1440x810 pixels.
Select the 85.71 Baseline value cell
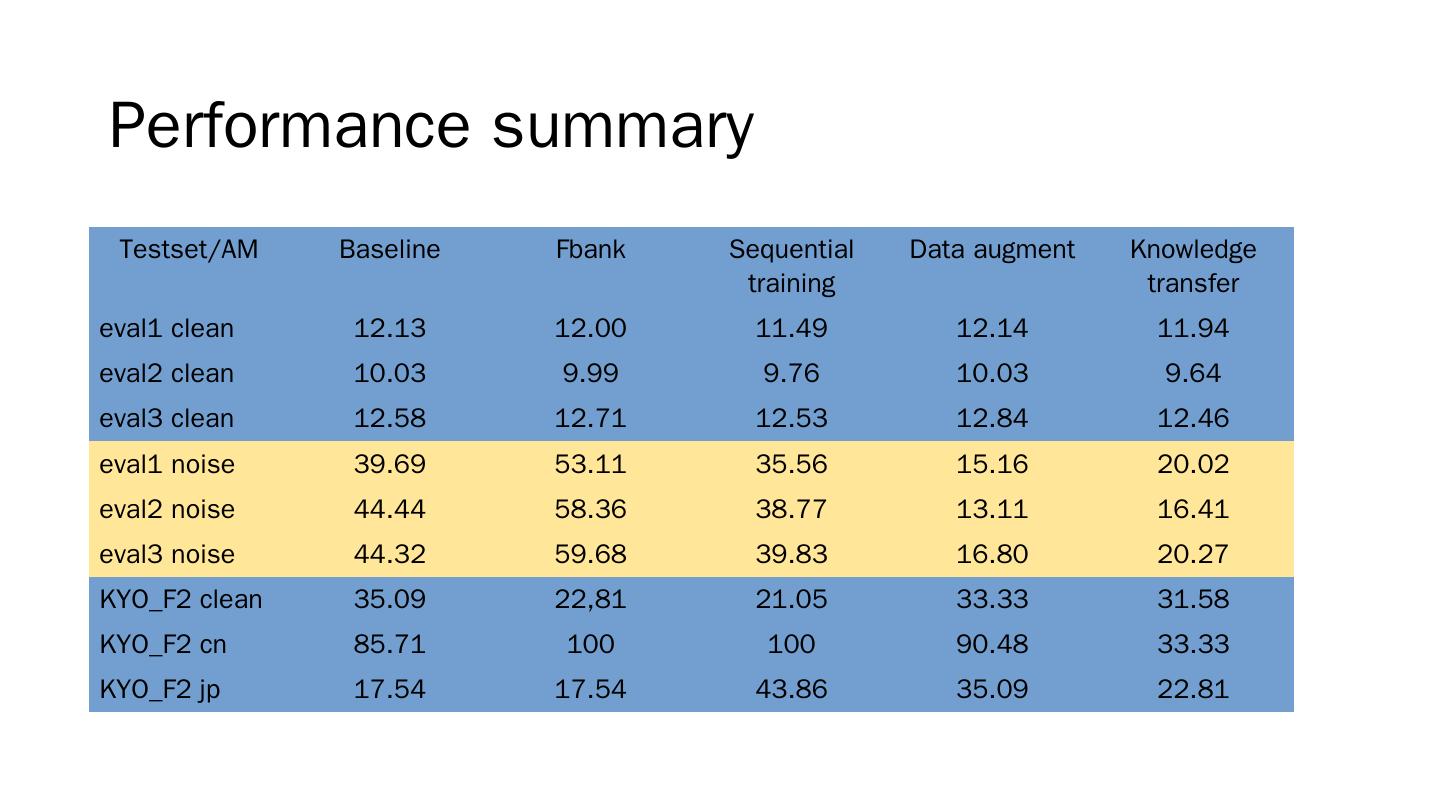[x=389, y=645]
